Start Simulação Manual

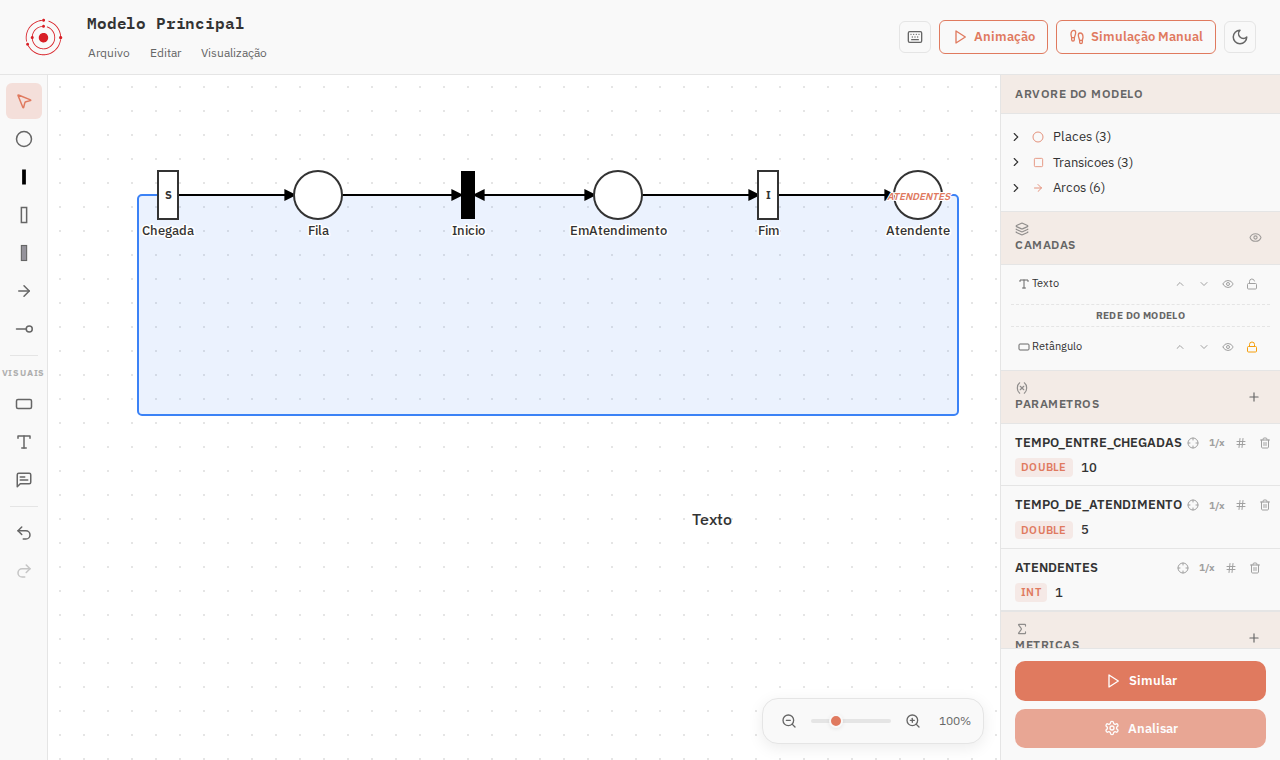(1136, 37)
